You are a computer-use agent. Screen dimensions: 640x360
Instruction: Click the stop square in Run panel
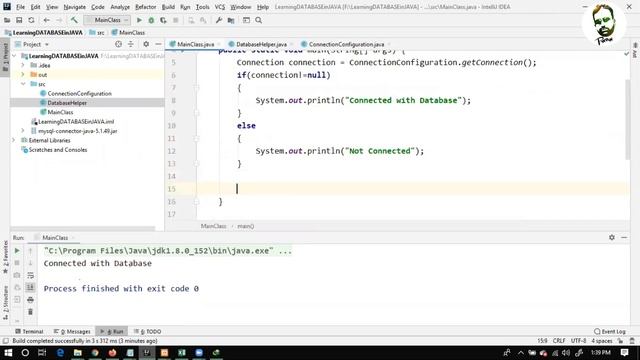(x=17, y=263)
